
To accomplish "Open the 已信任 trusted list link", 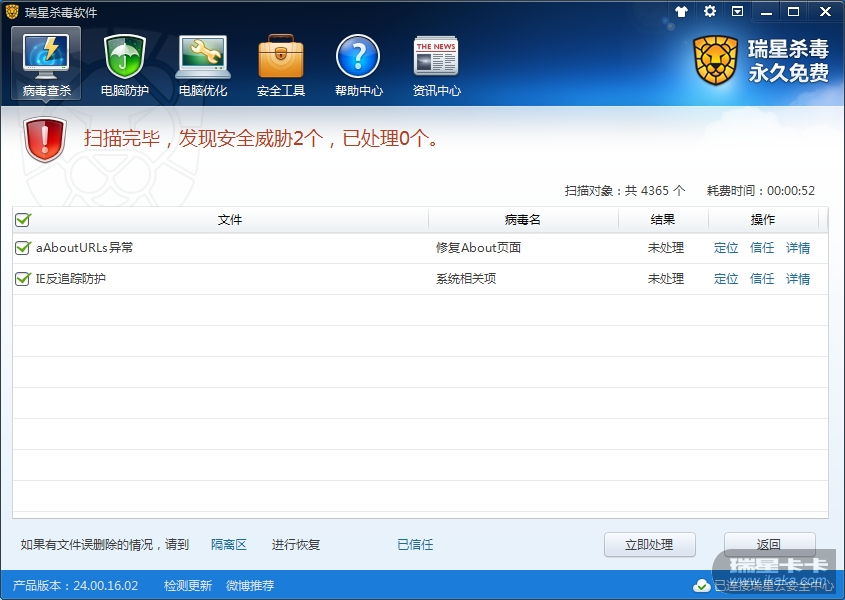I will coord(415,544).
